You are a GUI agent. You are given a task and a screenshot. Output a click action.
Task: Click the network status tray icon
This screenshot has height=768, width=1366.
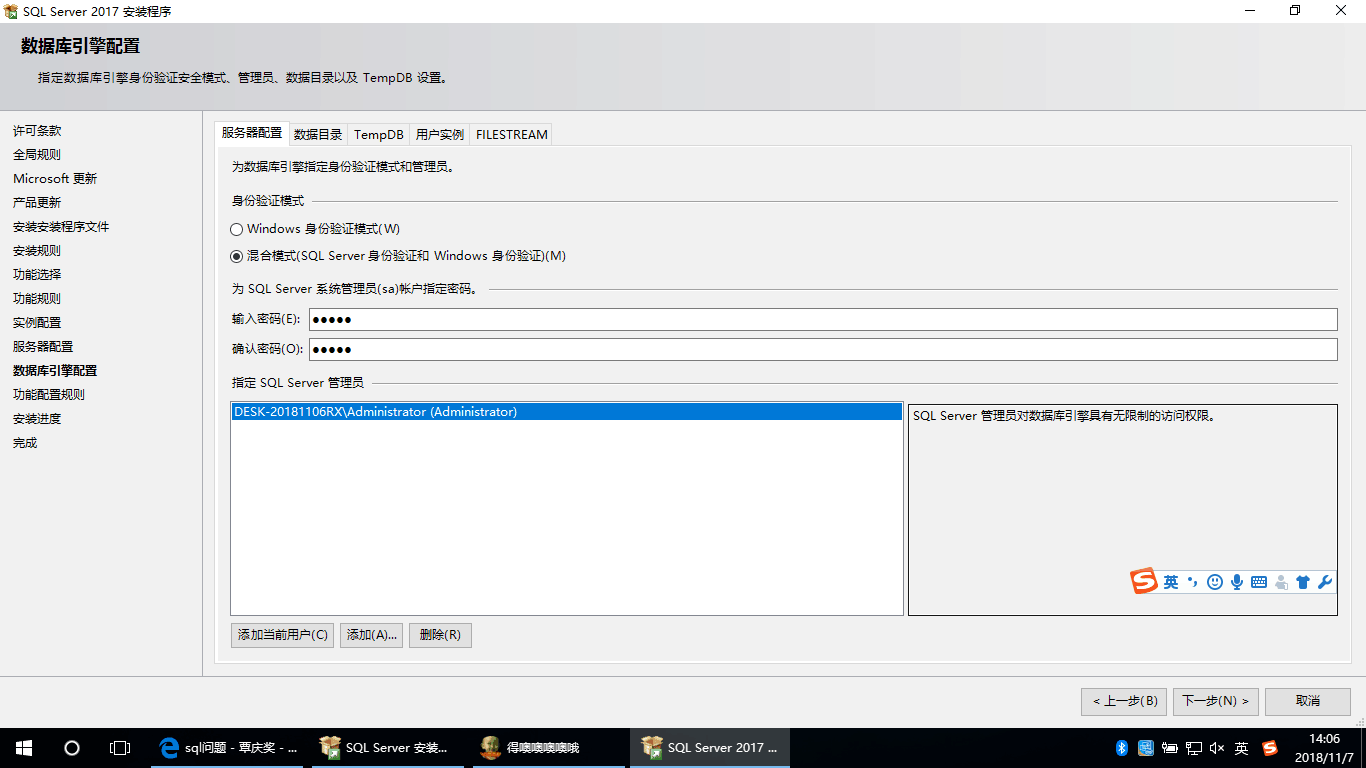coord(1192,747)
